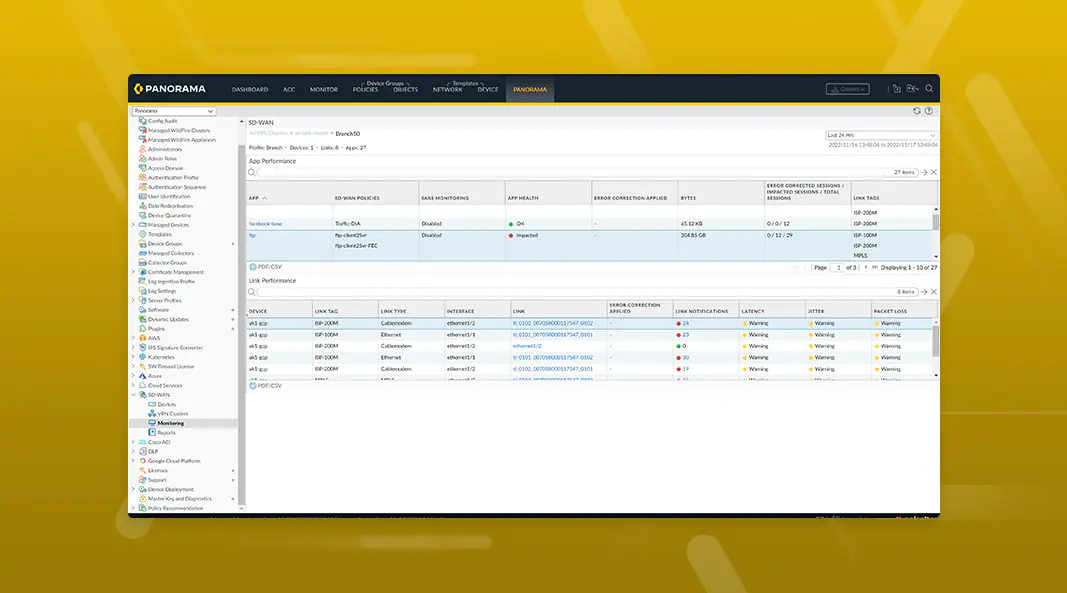Screen dimensions: 1067x593
Task: Expand the Managed Devices tree node
Action: coord(133,225)
